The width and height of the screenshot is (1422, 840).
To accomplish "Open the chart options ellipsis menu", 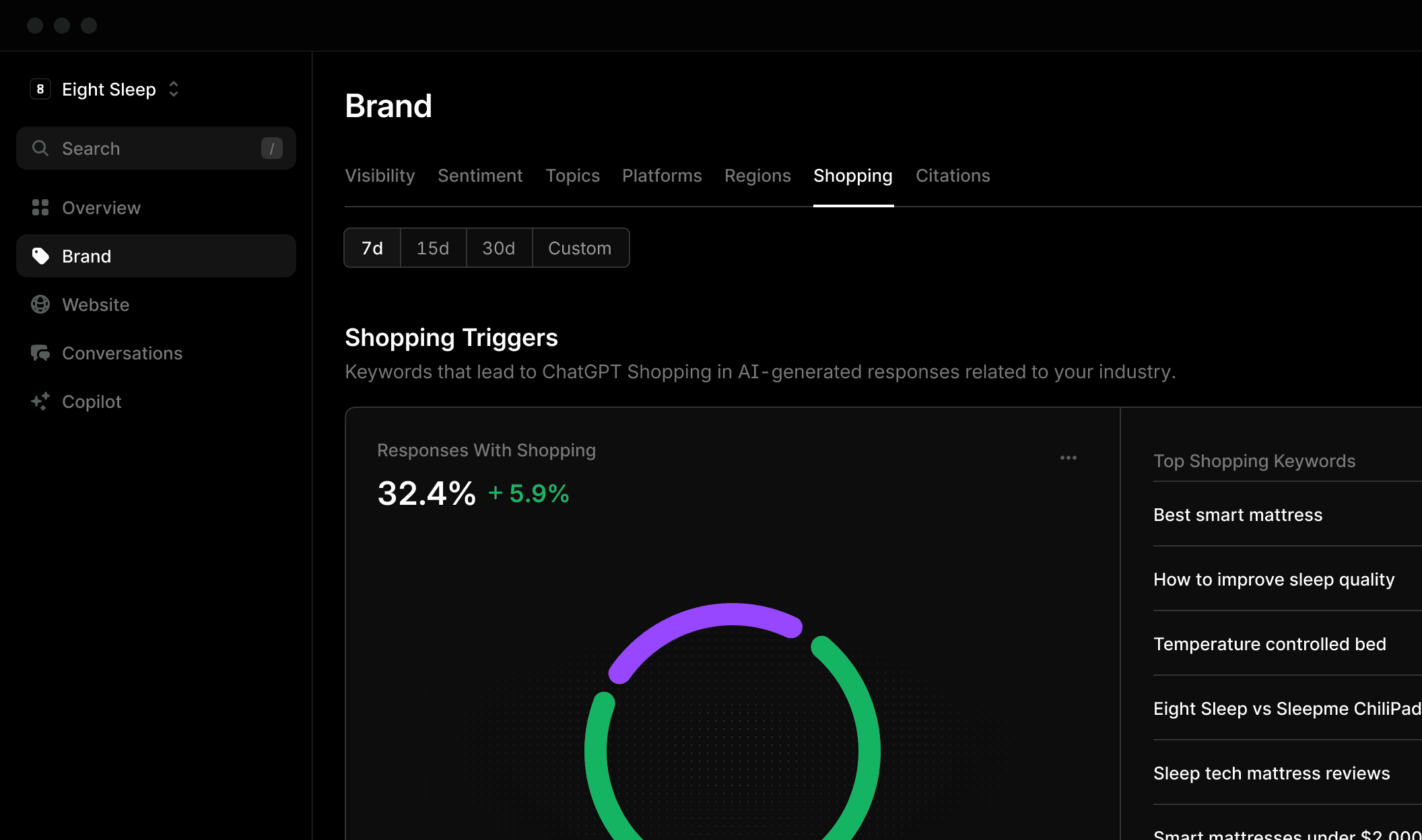I will tap(1068, 458).
